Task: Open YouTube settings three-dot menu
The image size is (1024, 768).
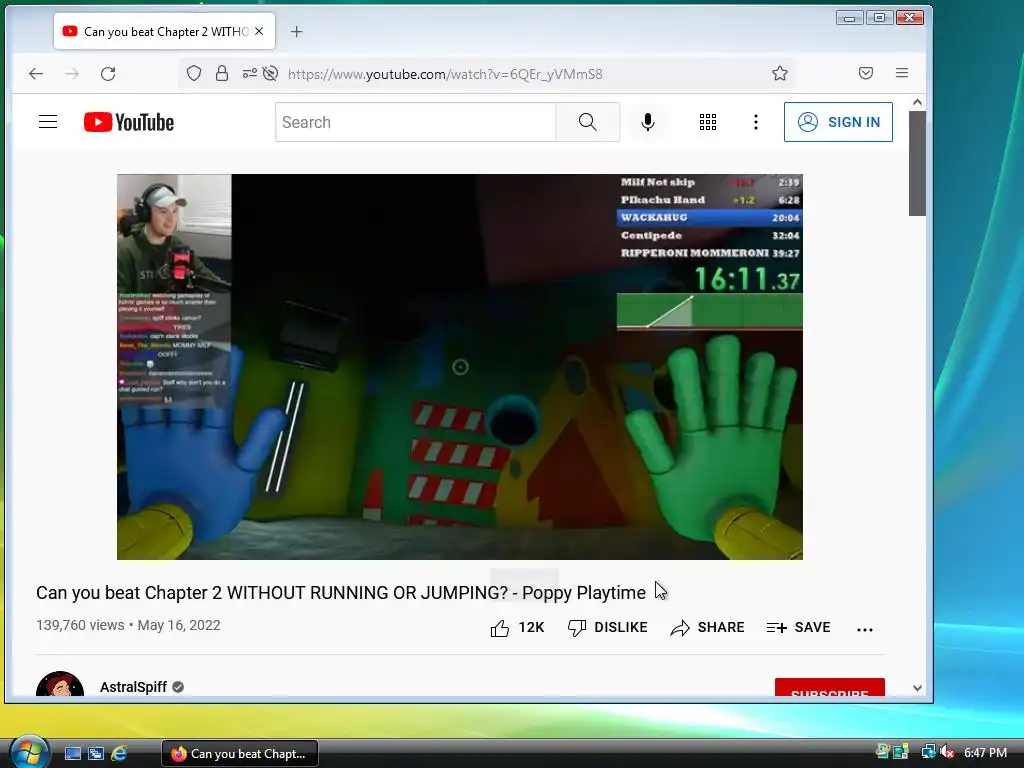Action: tap(756, 122)
